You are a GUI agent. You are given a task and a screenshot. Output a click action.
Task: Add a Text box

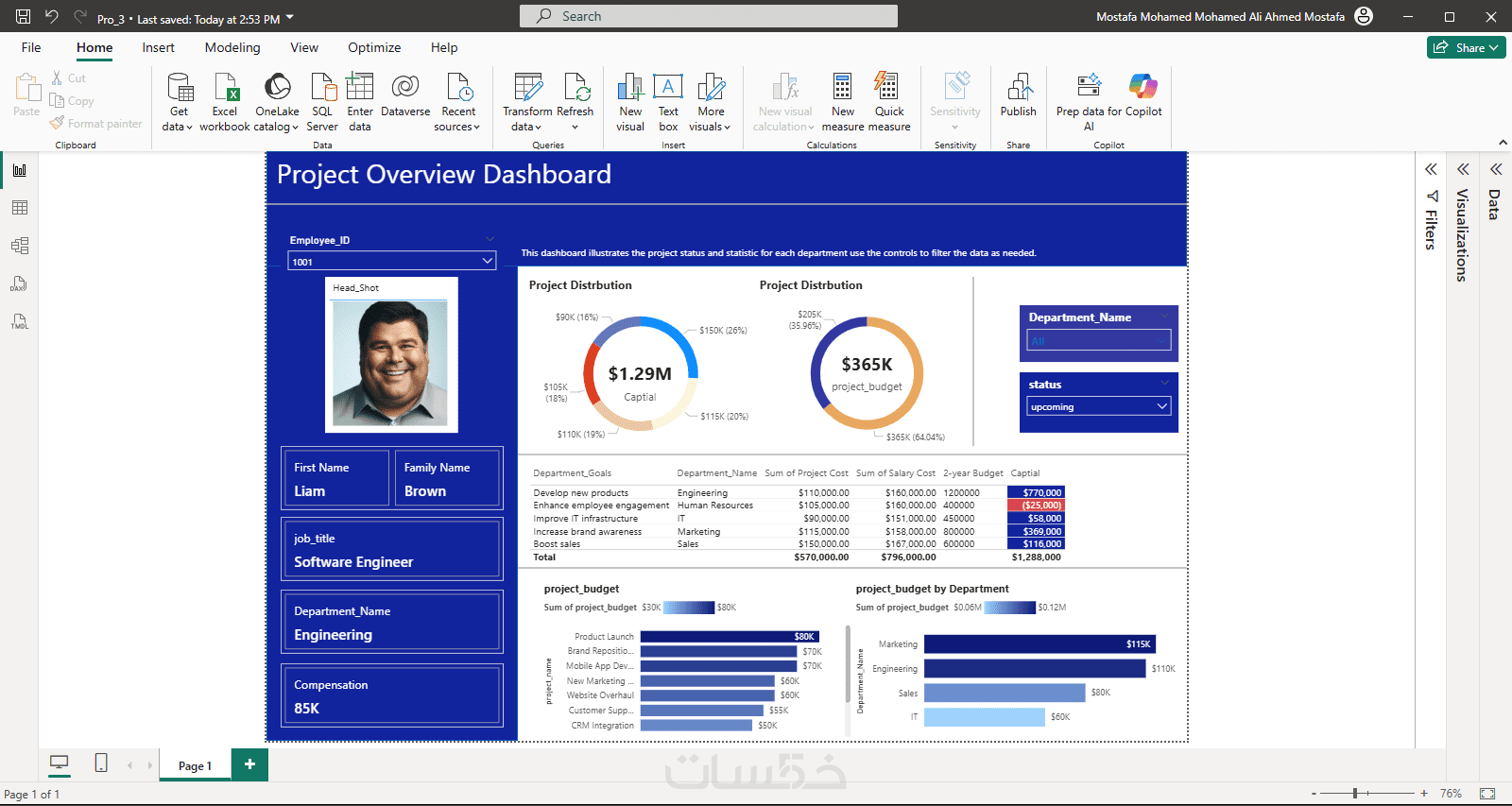[668, 88]
